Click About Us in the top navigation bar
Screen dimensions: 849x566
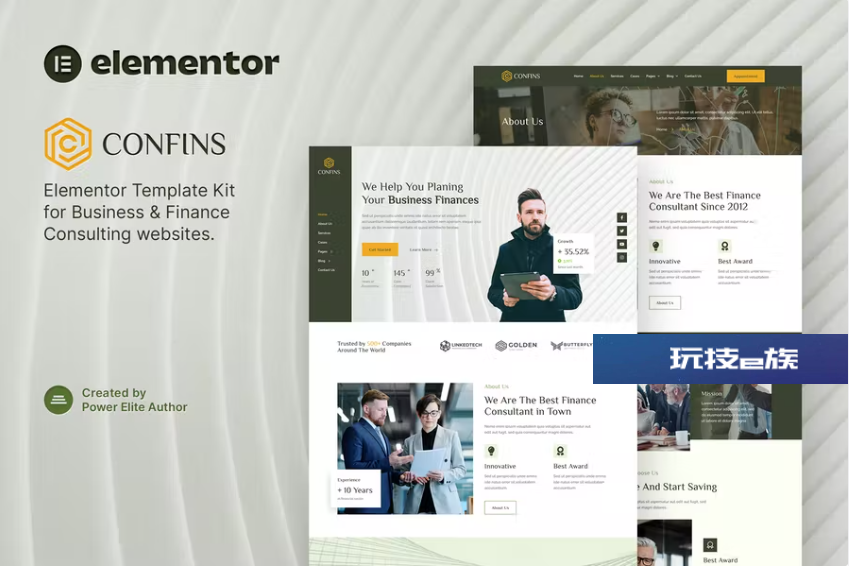(597, 76)
